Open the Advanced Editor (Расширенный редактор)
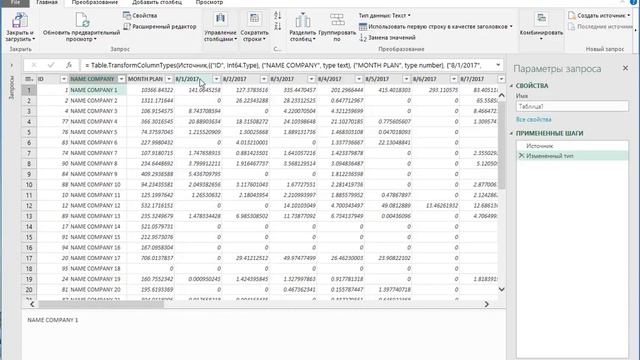This screenshot has height=360, width=640. click(160, 27)
